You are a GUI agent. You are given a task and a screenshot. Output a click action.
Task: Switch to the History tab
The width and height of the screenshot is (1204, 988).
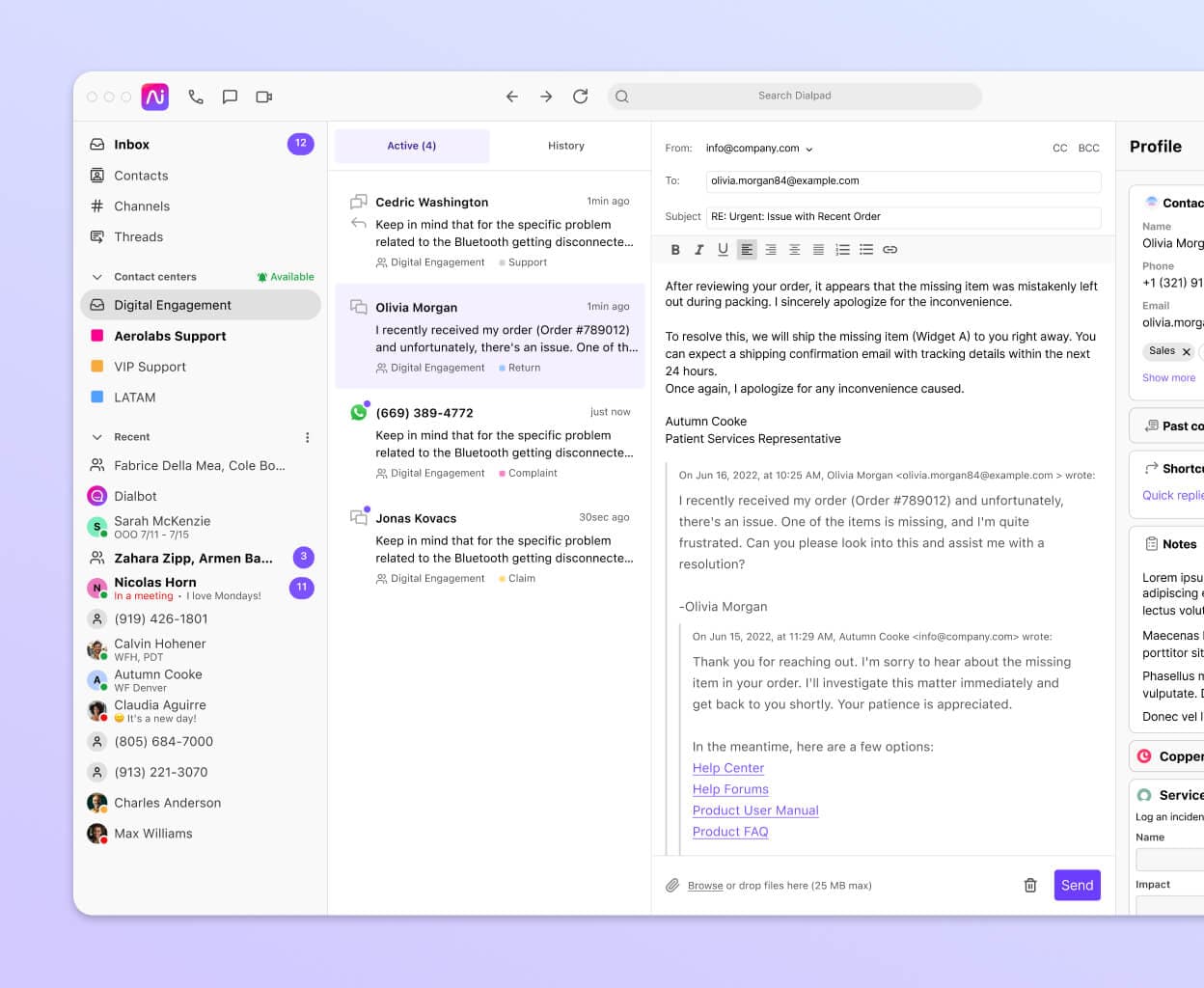566,146
